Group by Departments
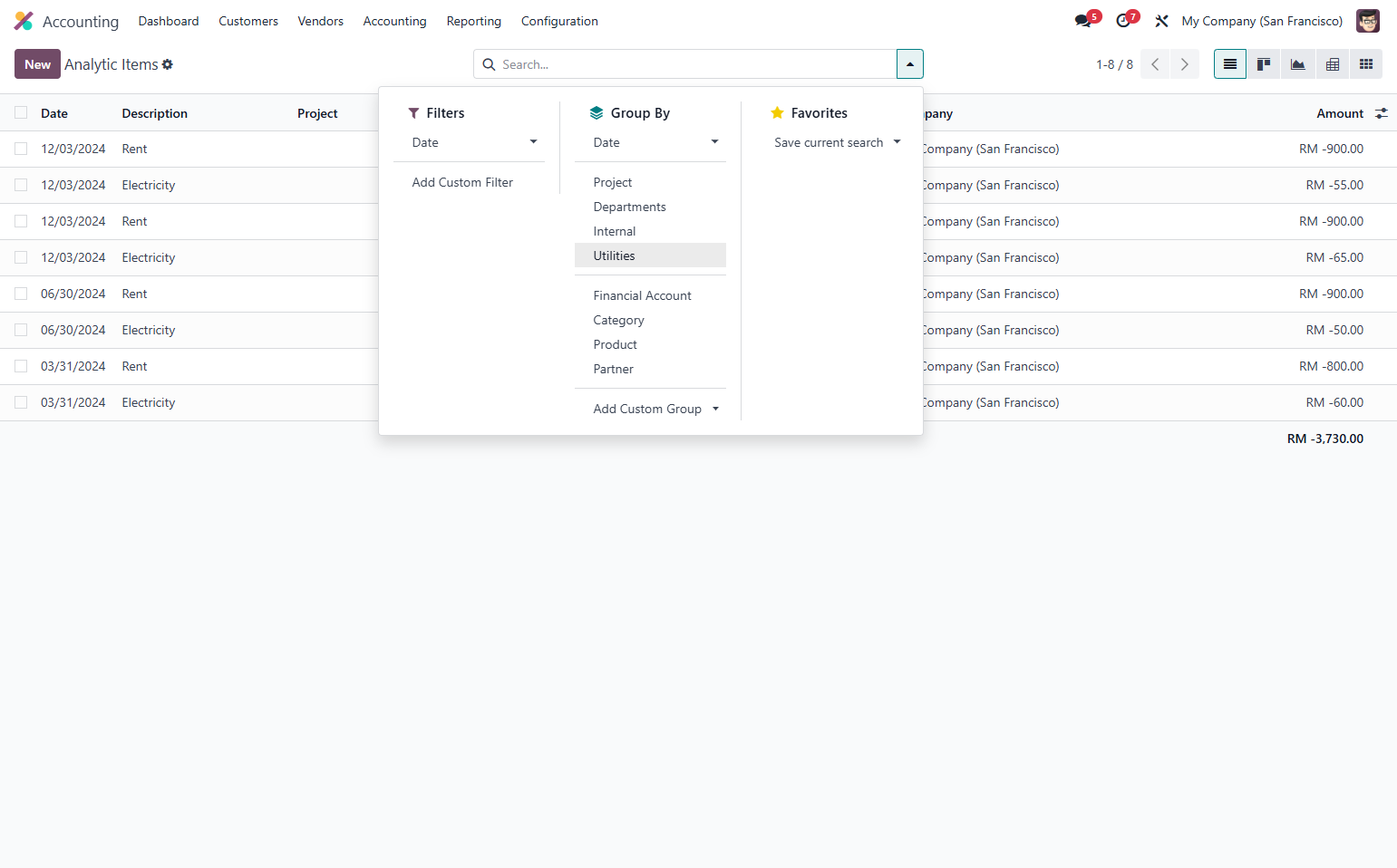 click(651, 207)
